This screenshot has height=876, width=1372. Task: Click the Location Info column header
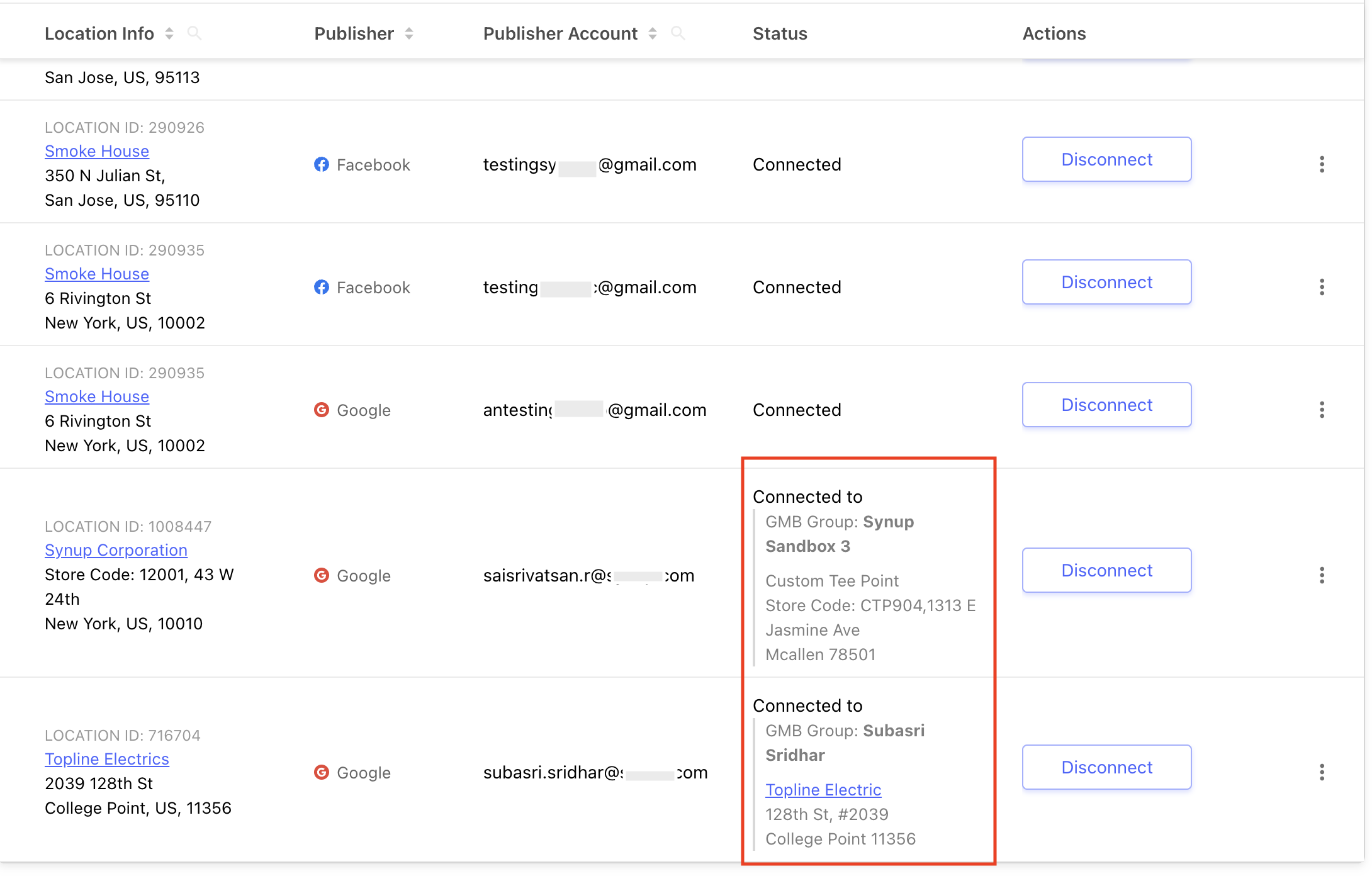(99, 33)
